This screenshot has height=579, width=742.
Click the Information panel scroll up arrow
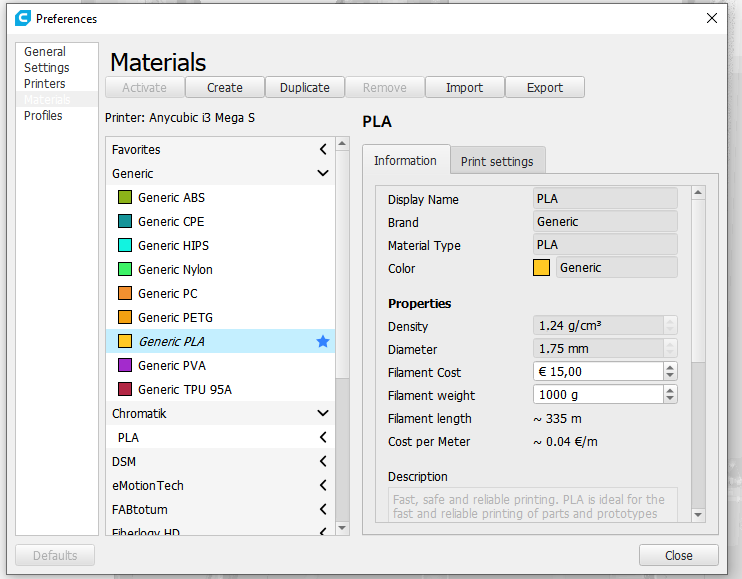pyautogui.click(x=698, y=193)
